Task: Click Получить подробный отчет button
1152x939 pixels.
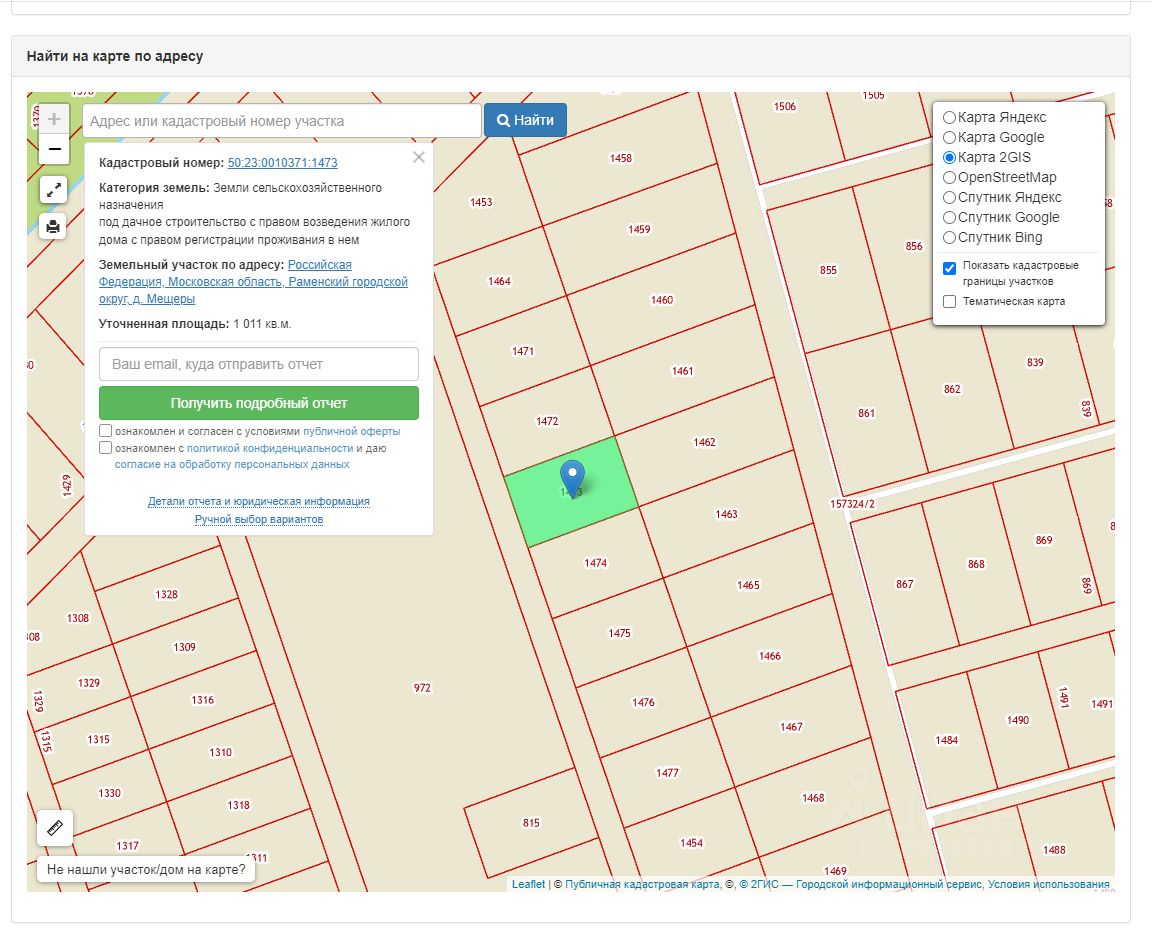Action: [259, 403]
